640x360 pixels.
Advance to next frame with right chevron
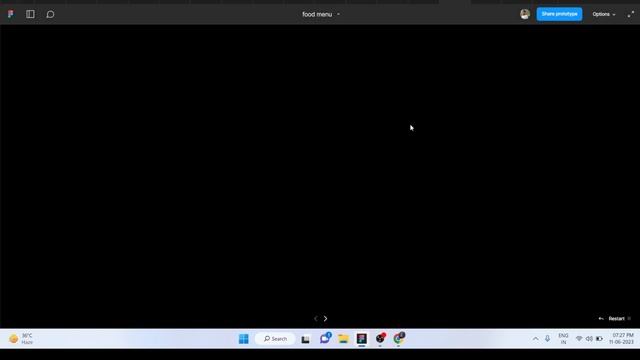tap(325, 318)
